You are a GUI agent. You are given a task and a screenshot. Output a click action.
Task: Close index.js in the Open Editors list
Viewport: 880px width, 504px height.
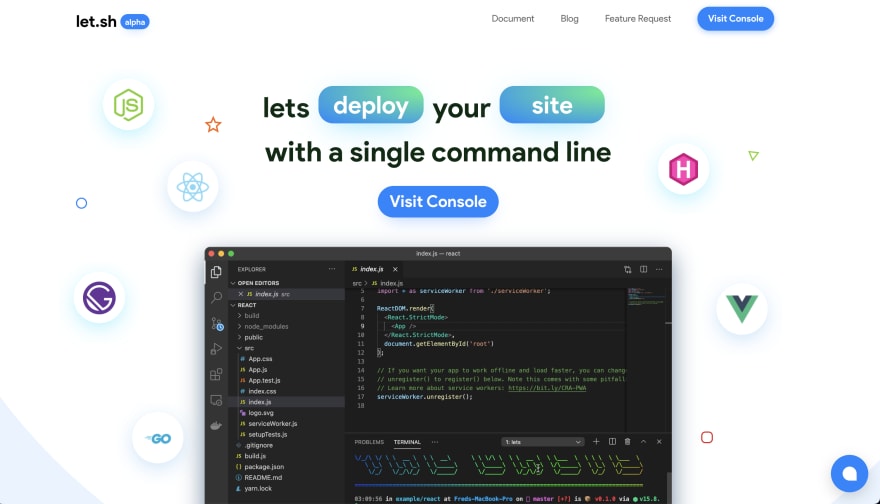pyautogui.click(x=241, y=294)
